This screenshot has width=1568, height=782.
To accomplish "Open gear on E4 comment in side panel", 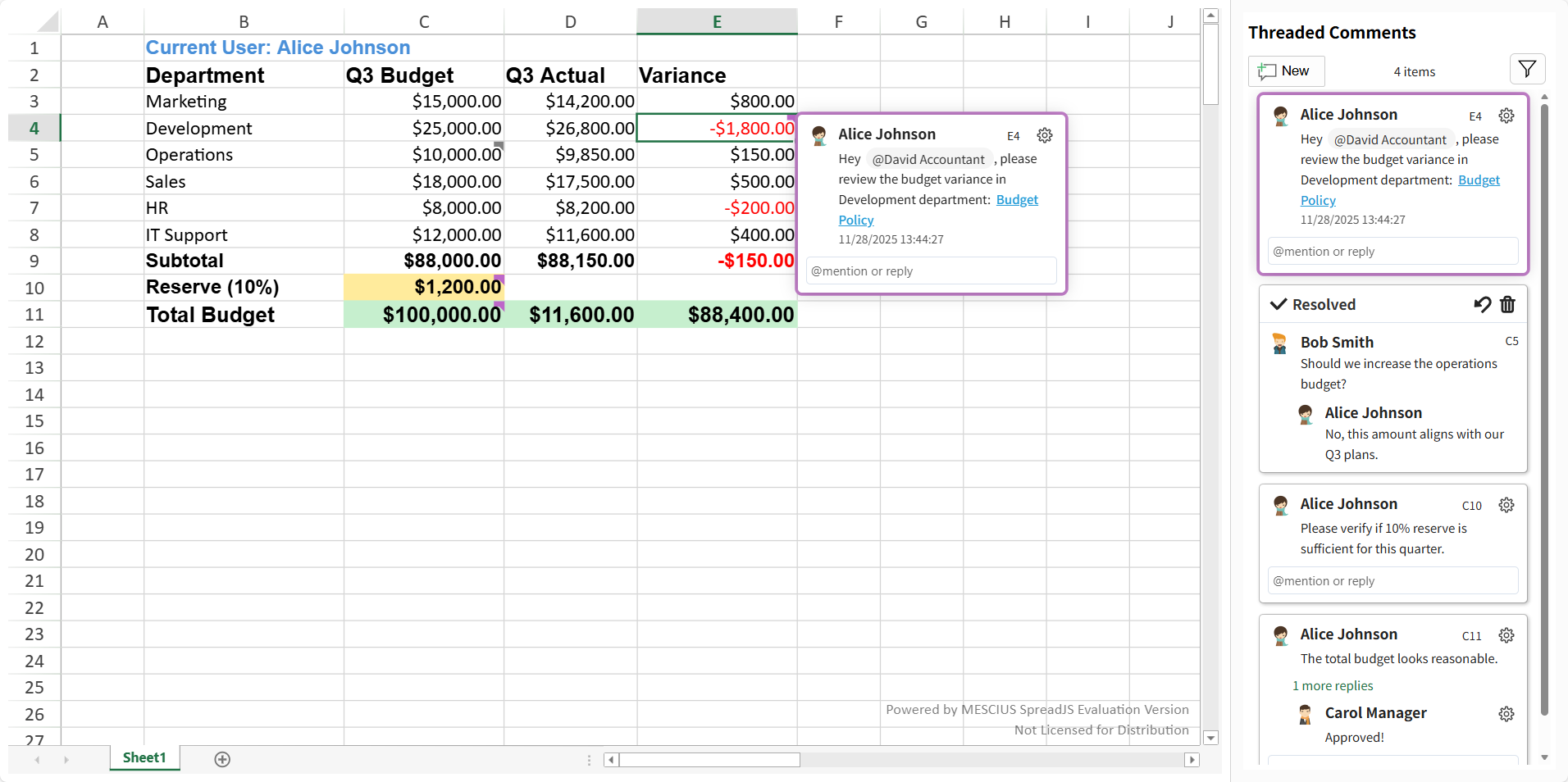I will pos(1506,116).
